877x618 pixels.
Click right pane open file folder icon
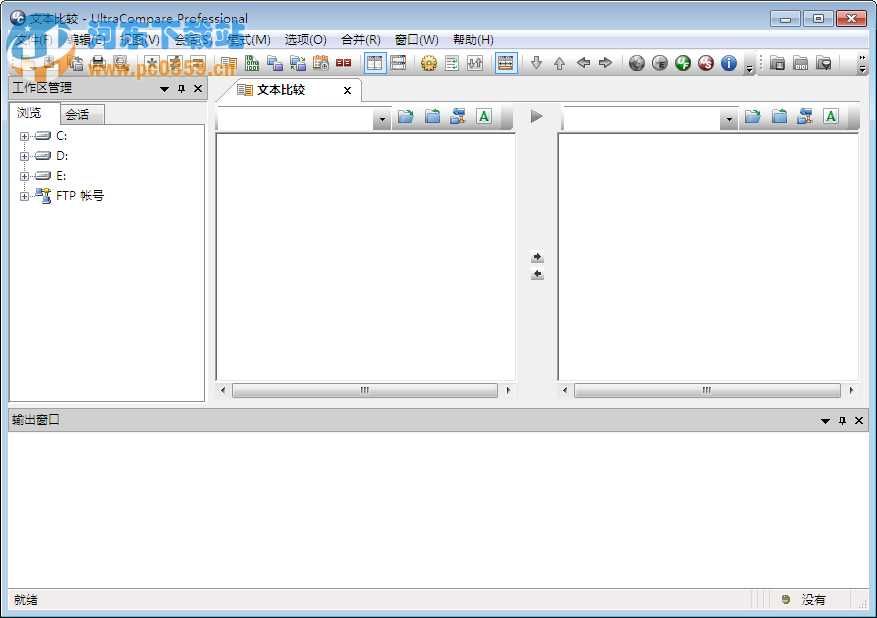pos(752,116)
